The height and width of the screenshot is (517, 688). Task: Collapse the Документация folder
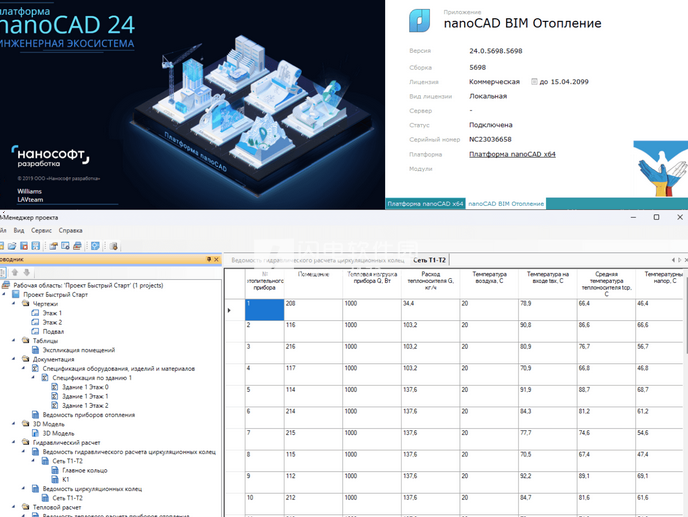click(14, 359)
